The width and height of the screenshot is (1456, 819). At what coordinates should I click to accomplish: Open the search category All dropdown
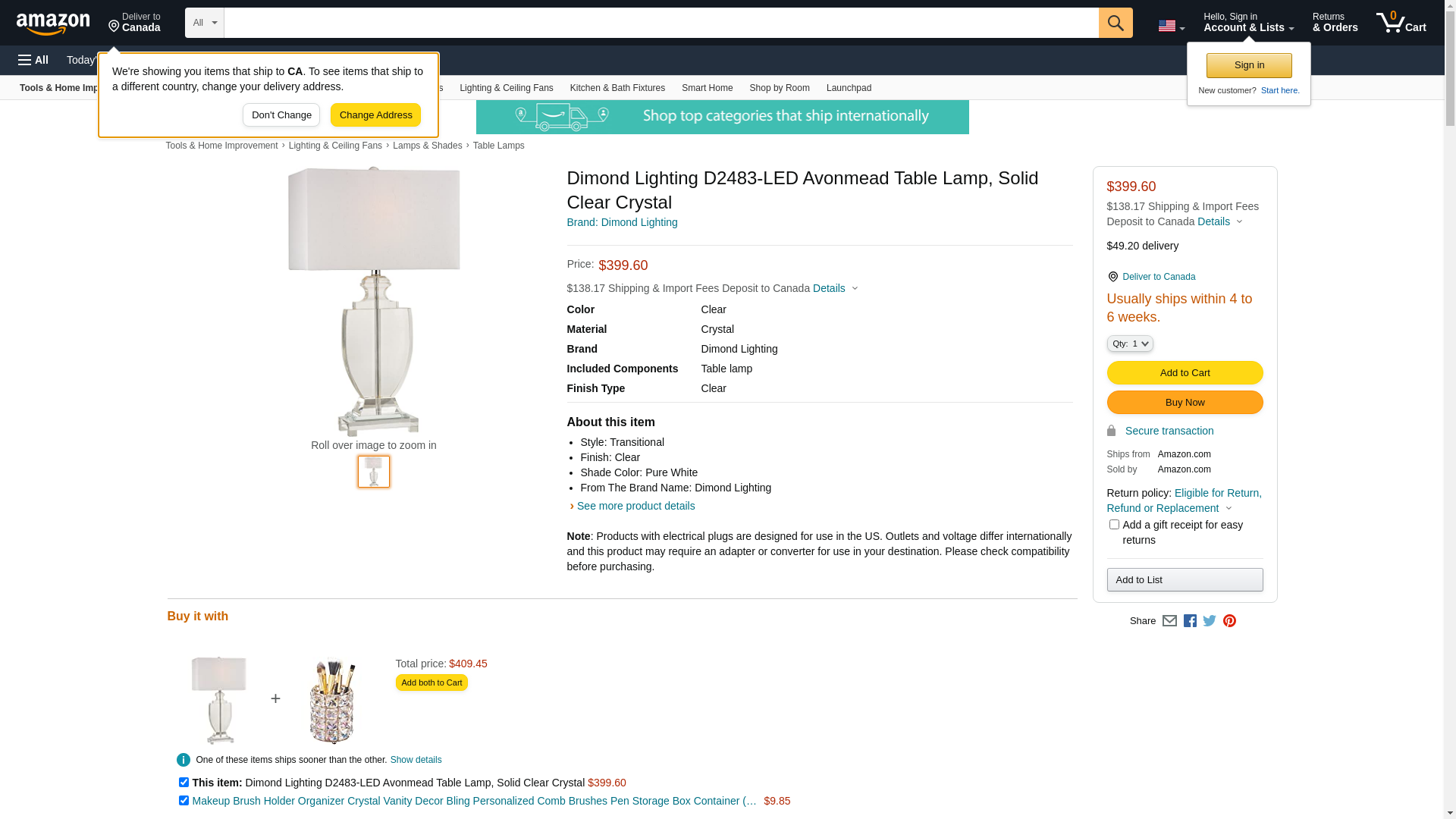(x=204, y=23)
